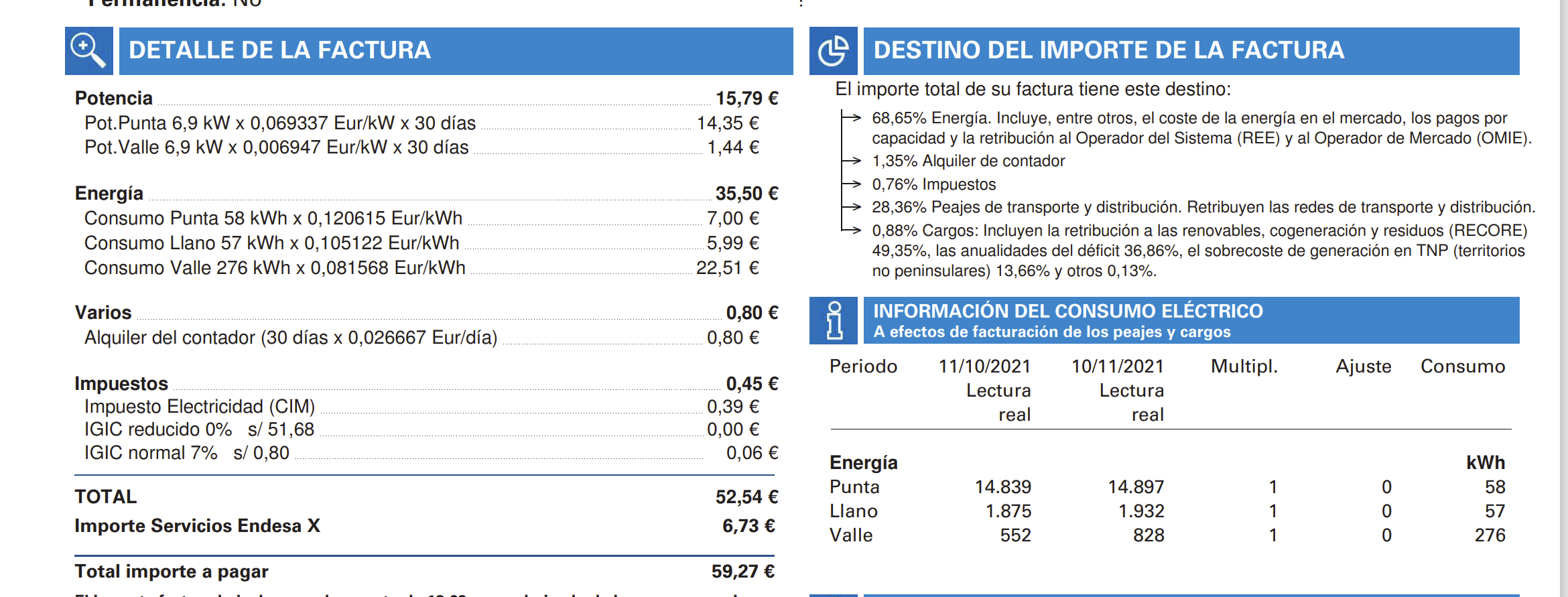Image resolution: width=1568 pixels, height=597 pixels.
Task: Click the Potencia total of 15,79 €
Action: [746, 98]
